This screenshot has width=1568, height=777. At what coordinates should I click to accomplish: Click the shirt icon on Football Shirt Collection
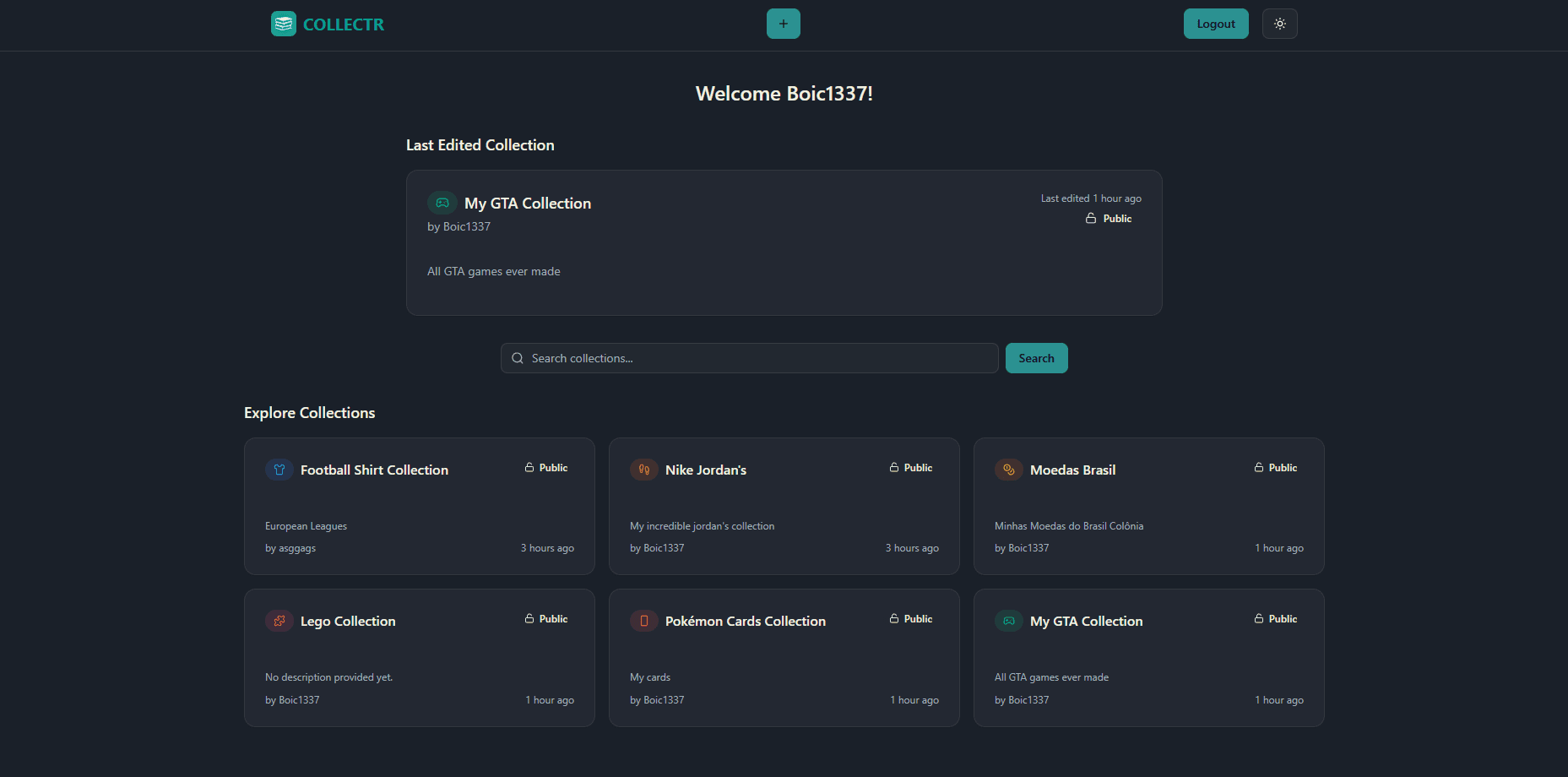[279, 470]
